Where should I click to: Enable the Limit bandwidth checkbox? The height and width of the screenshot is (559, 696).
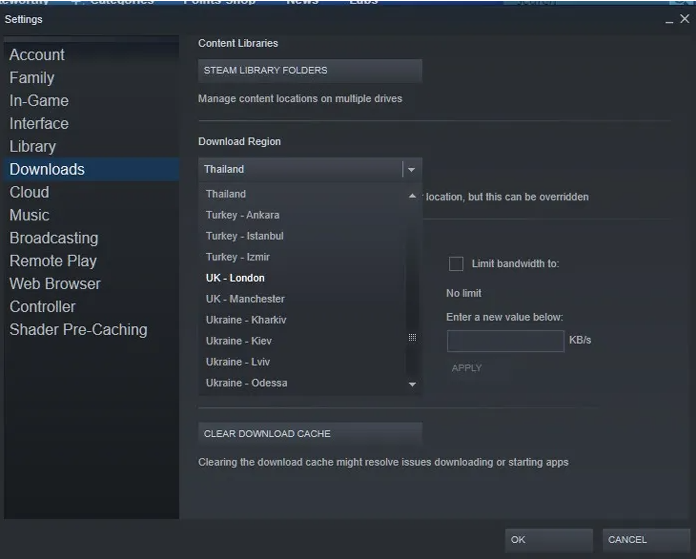point(456,264)
